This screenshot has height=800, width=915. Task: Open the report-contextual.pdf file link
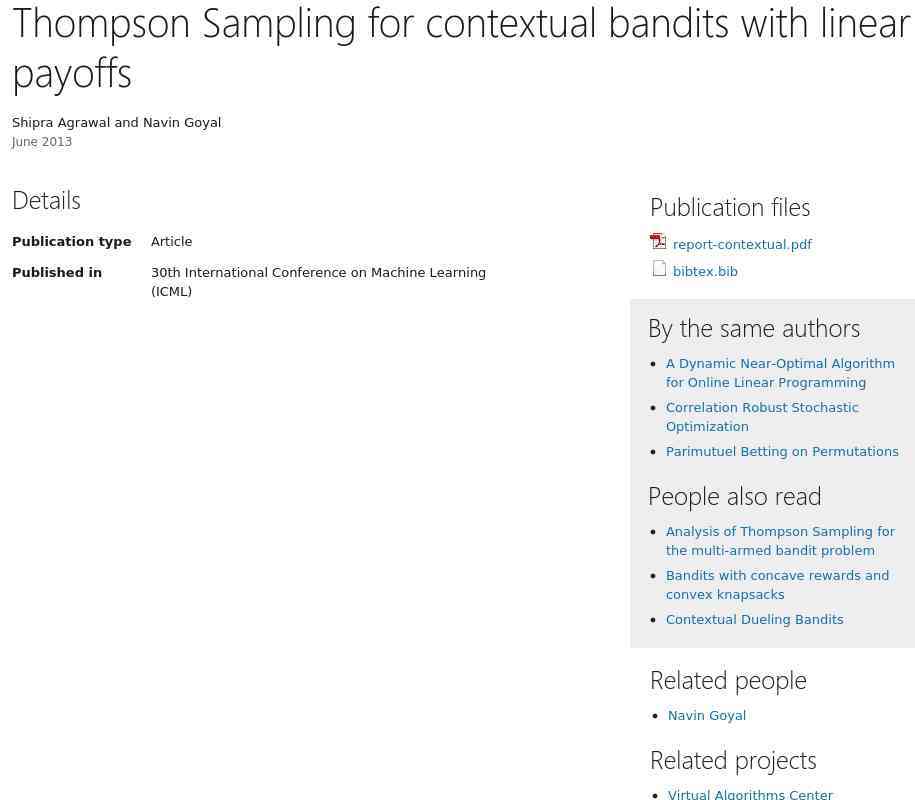(x=742, y=244)
